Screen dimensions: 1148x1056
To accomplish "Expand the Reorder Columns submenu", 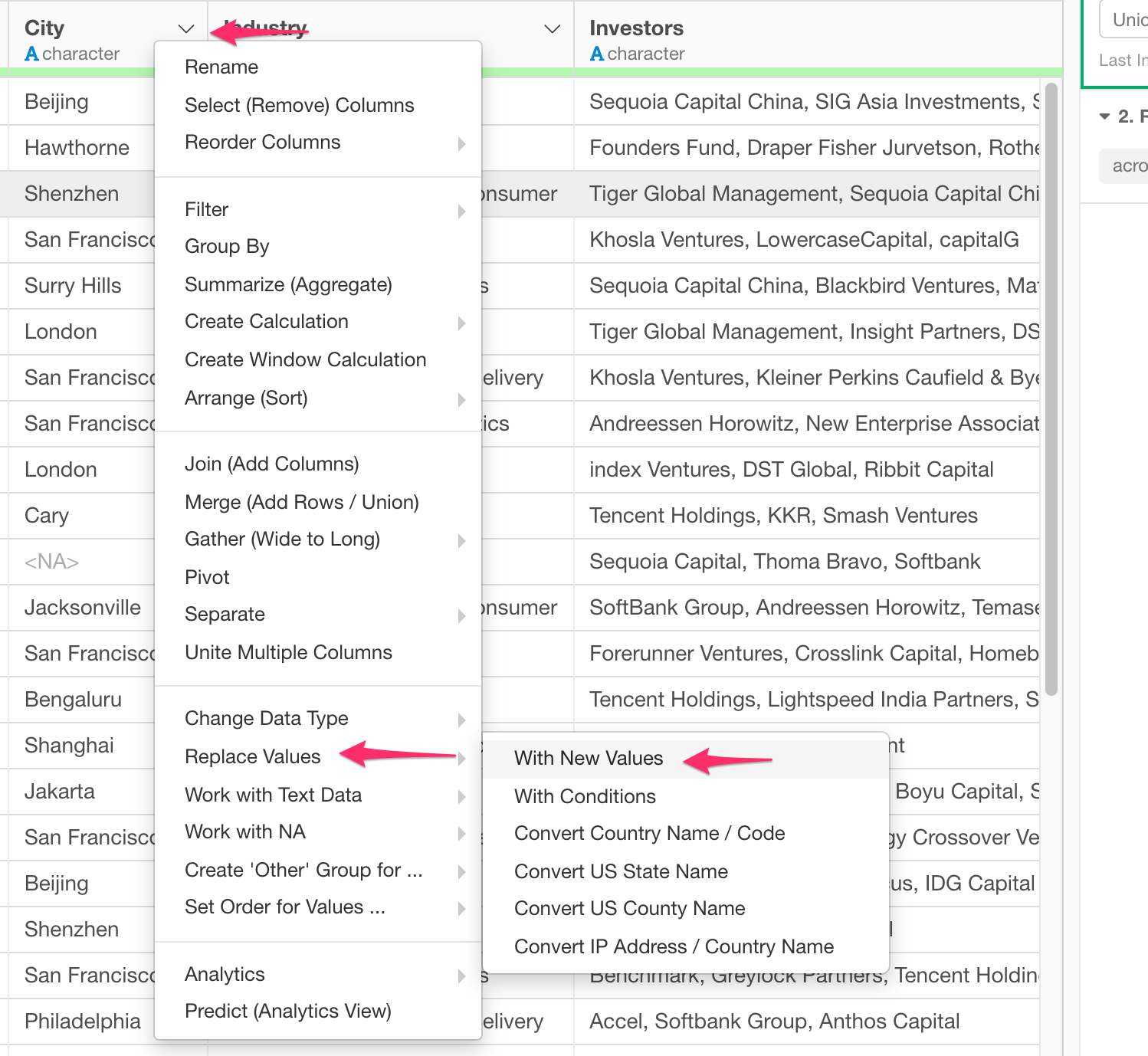I will point(318,143).
